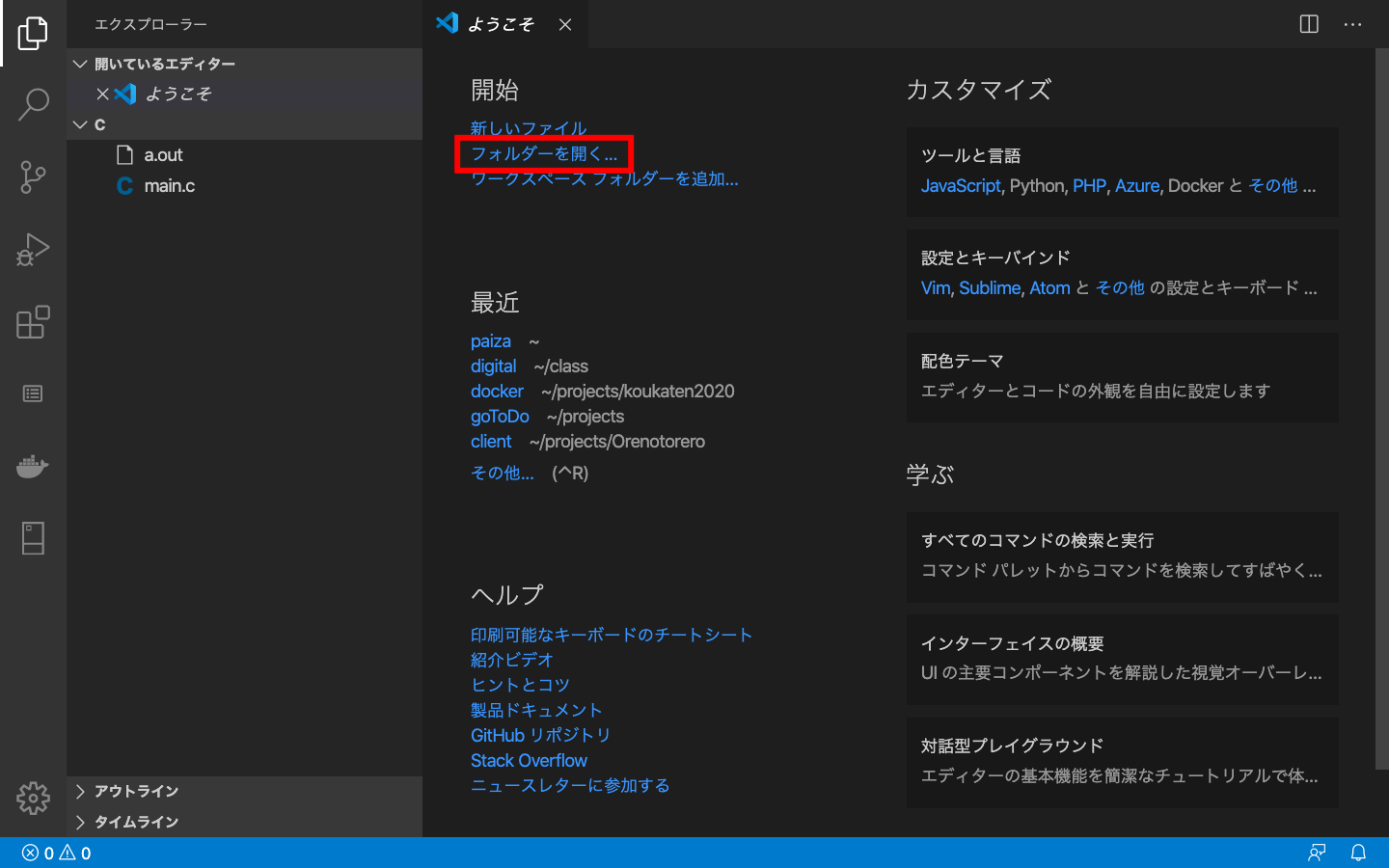Open the Docker sidebar view
1389x868 pixels.
(x=33, y=466)
